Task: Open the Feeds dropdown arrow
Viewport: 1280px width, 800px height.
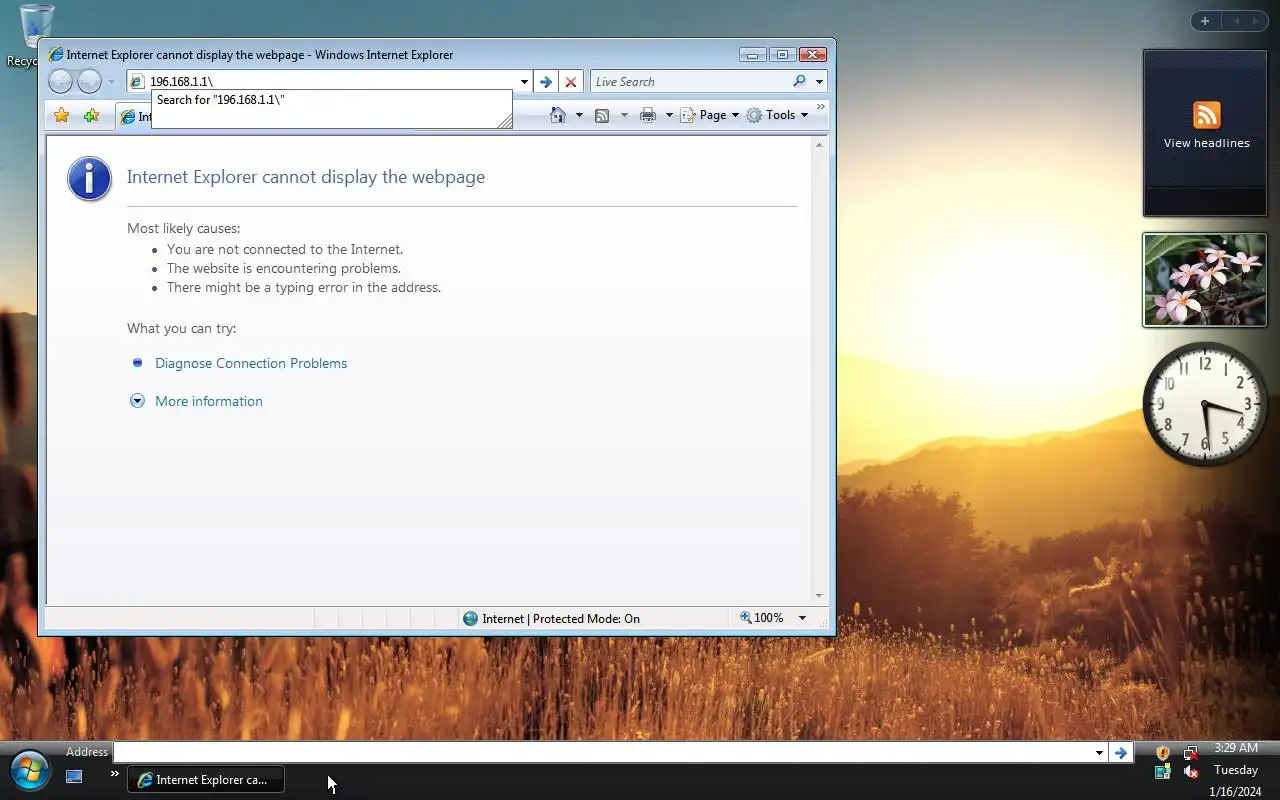Action: coord(624,115)
